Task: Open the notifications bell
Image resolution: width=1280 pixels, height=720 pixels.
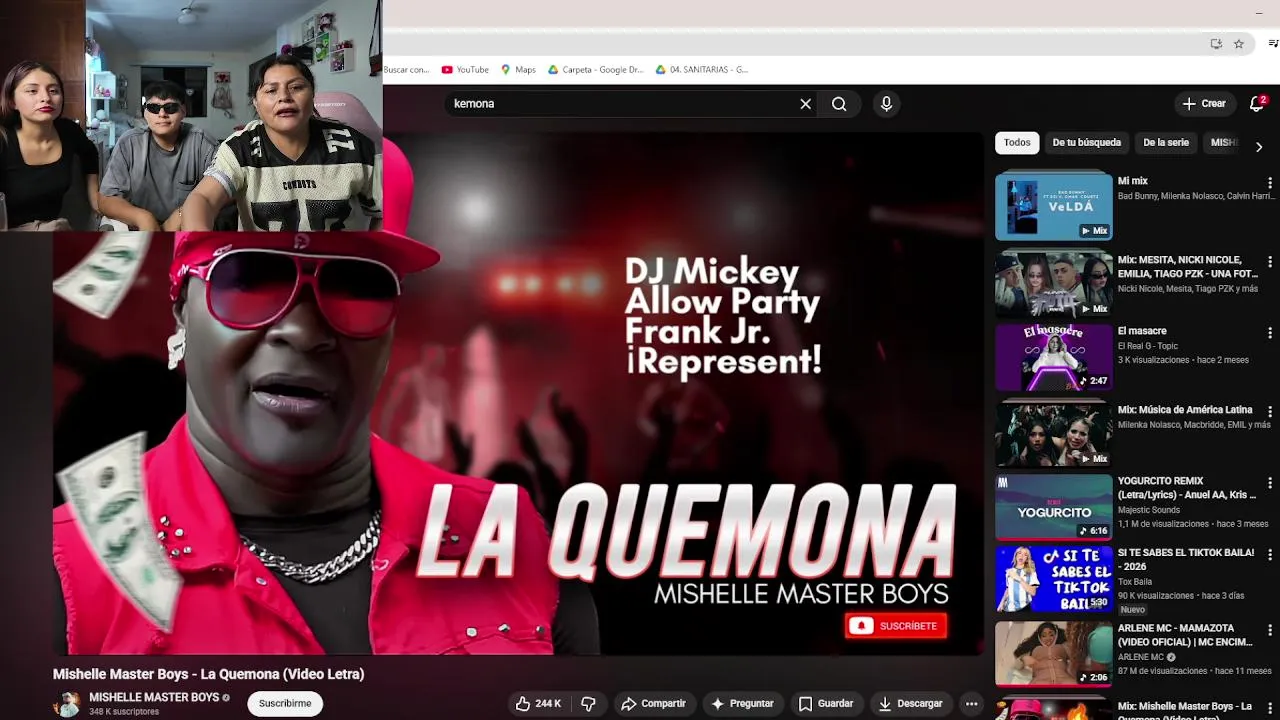Action: pyautogui.click(x=1257, y=104)
